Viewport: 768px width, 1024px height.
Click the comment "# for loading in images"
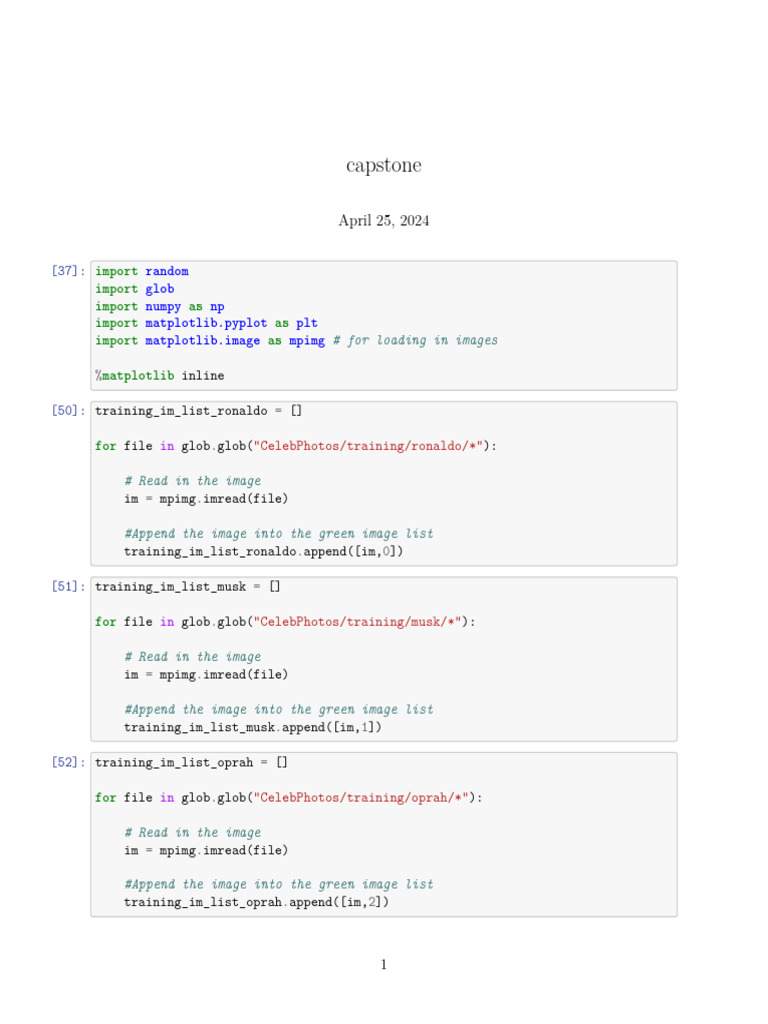[x=415, y=340]
